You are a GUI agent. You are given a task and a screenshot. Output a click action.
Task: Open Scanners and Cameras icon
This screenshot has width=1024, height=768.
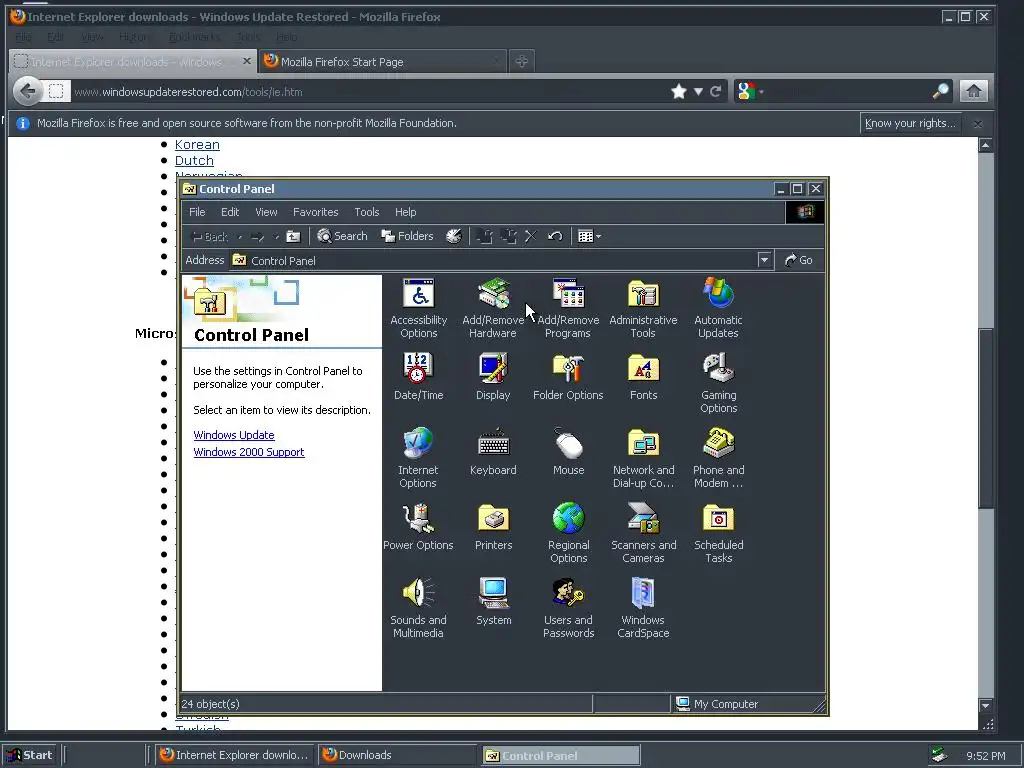pyautogui.click(x=643, y=534)
